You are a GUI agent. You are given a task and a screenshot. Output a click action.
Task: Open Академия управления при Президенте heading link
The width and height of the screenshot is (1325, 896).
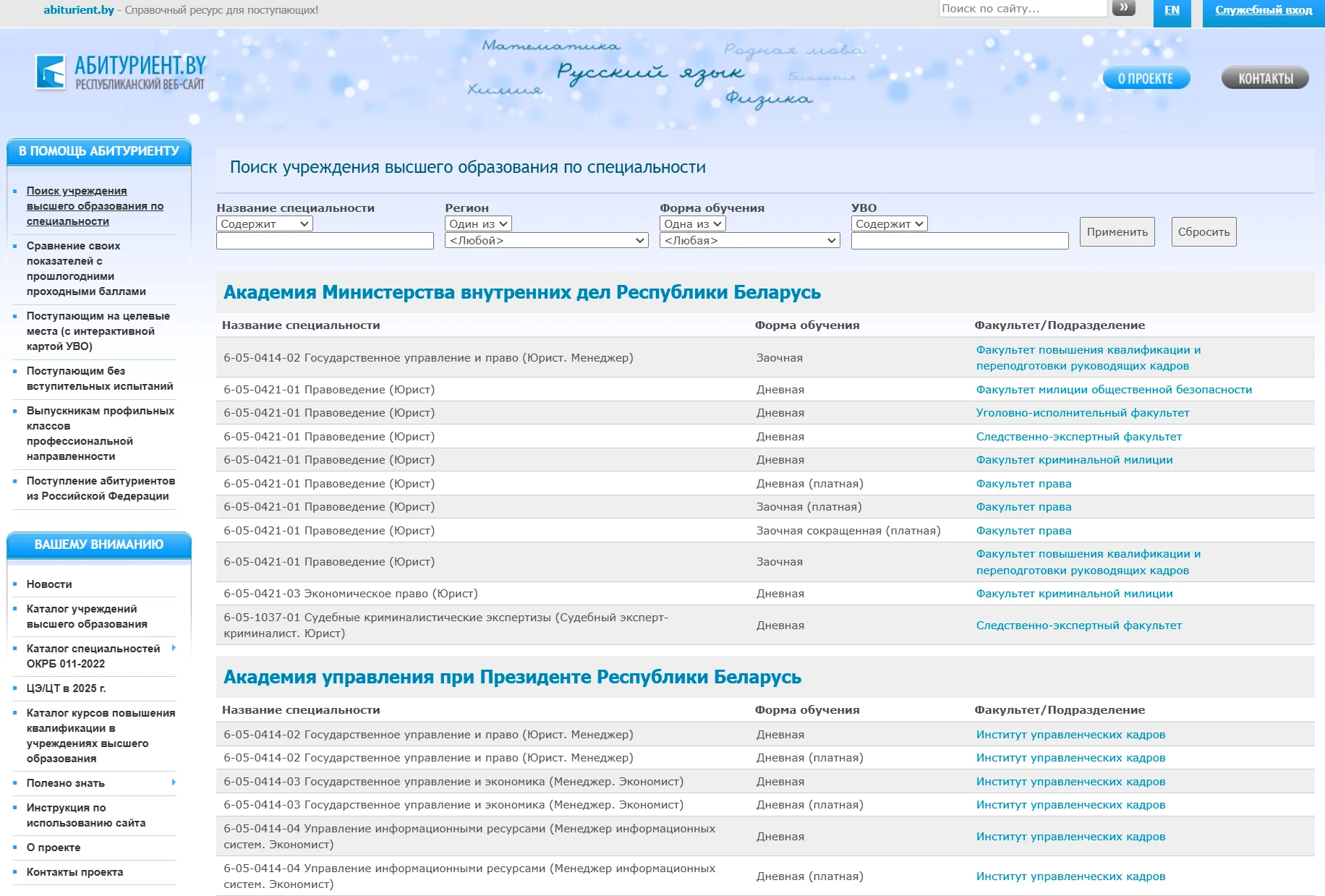pyautogui.click(x=512, y=677)
